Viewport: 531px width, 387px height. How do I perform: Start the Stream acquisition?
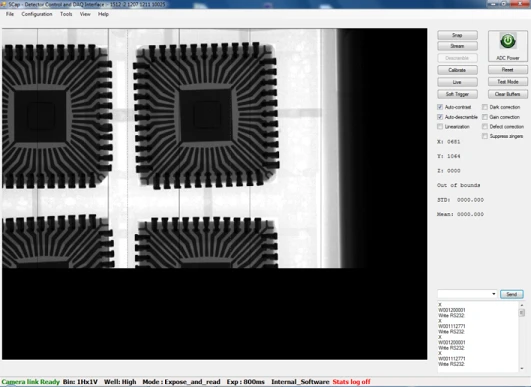(457, 46)
